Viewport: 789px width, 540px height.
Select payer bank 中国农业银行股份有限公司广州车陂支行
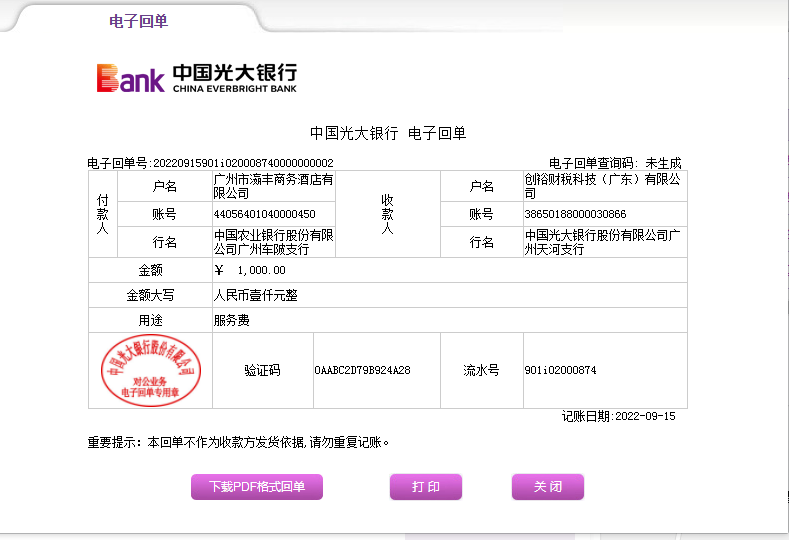pyautogui.click(x=273, y=242)
